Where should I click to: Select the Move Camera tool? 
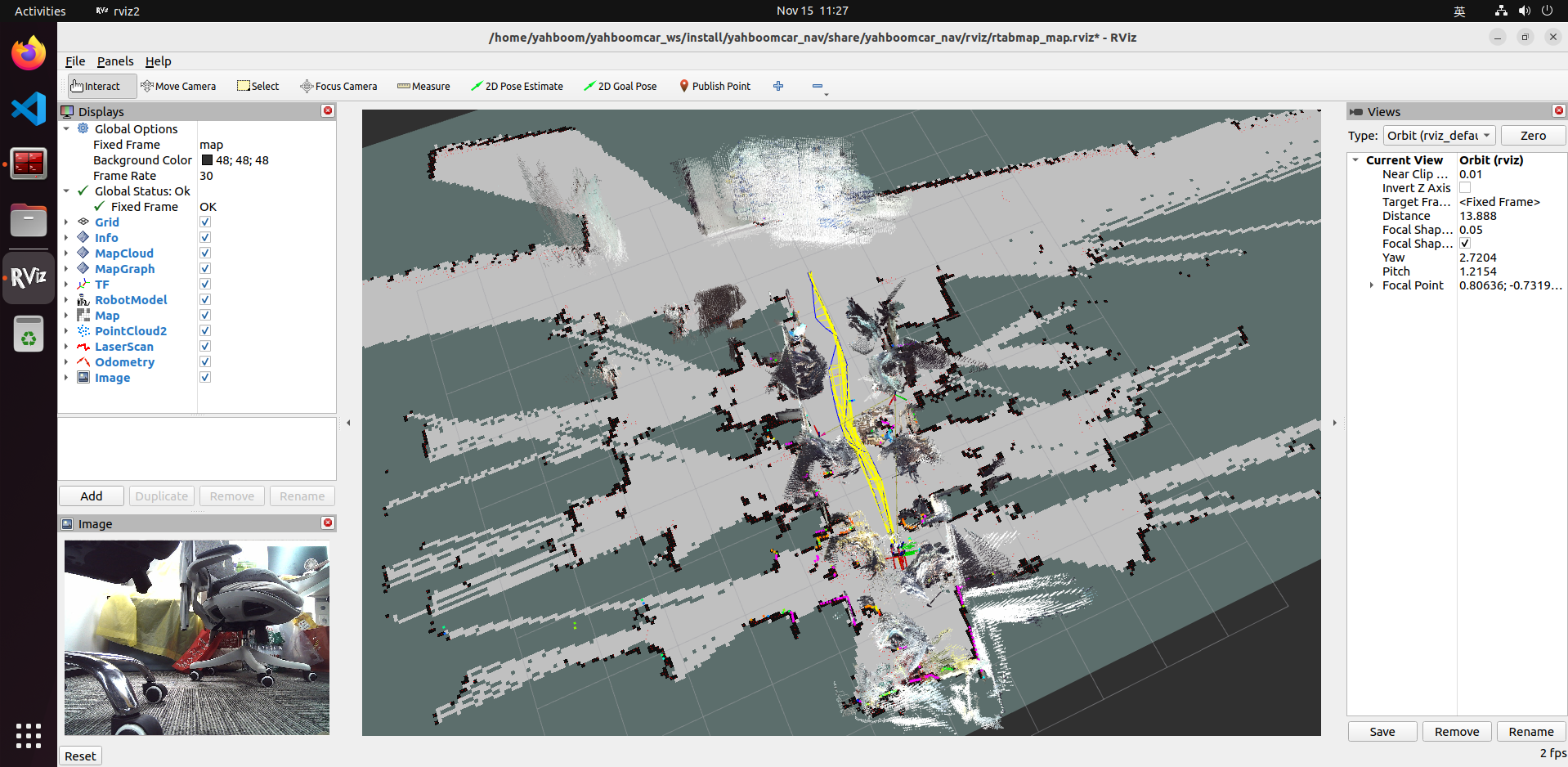tap(178, 86)
